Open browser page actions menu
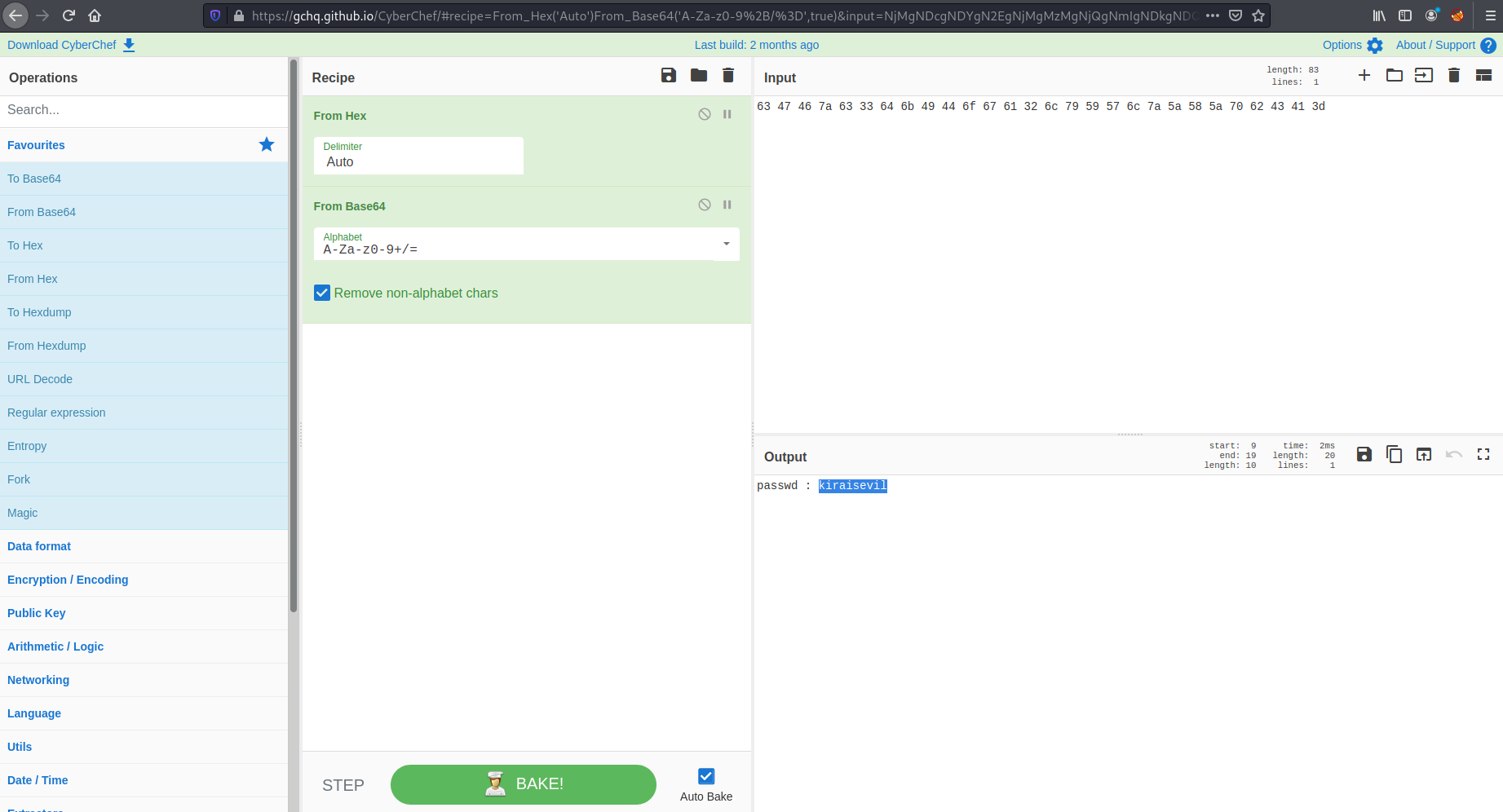Image resolution: width=1503 pixels, height=812 pixels. click(1213, 15)
